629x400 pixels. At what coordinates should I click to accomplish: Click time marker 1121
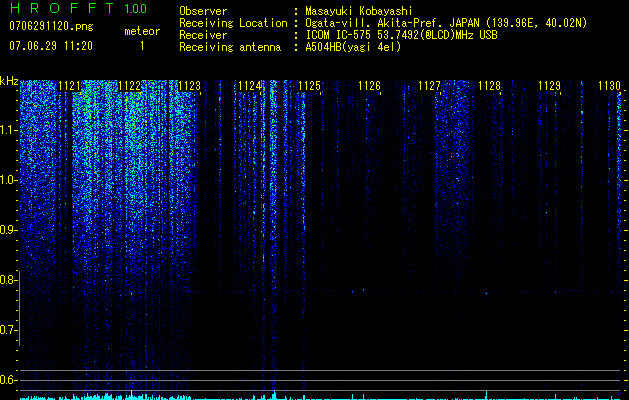[69, 86]
